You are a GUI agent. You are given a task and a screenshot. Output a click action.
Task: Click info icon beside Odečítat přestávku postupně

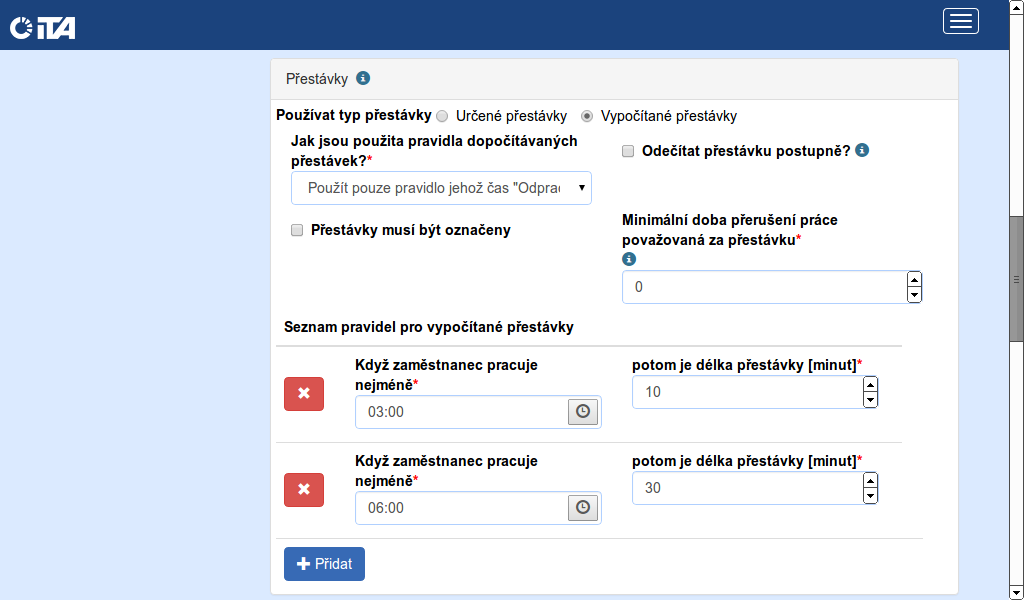862,151
